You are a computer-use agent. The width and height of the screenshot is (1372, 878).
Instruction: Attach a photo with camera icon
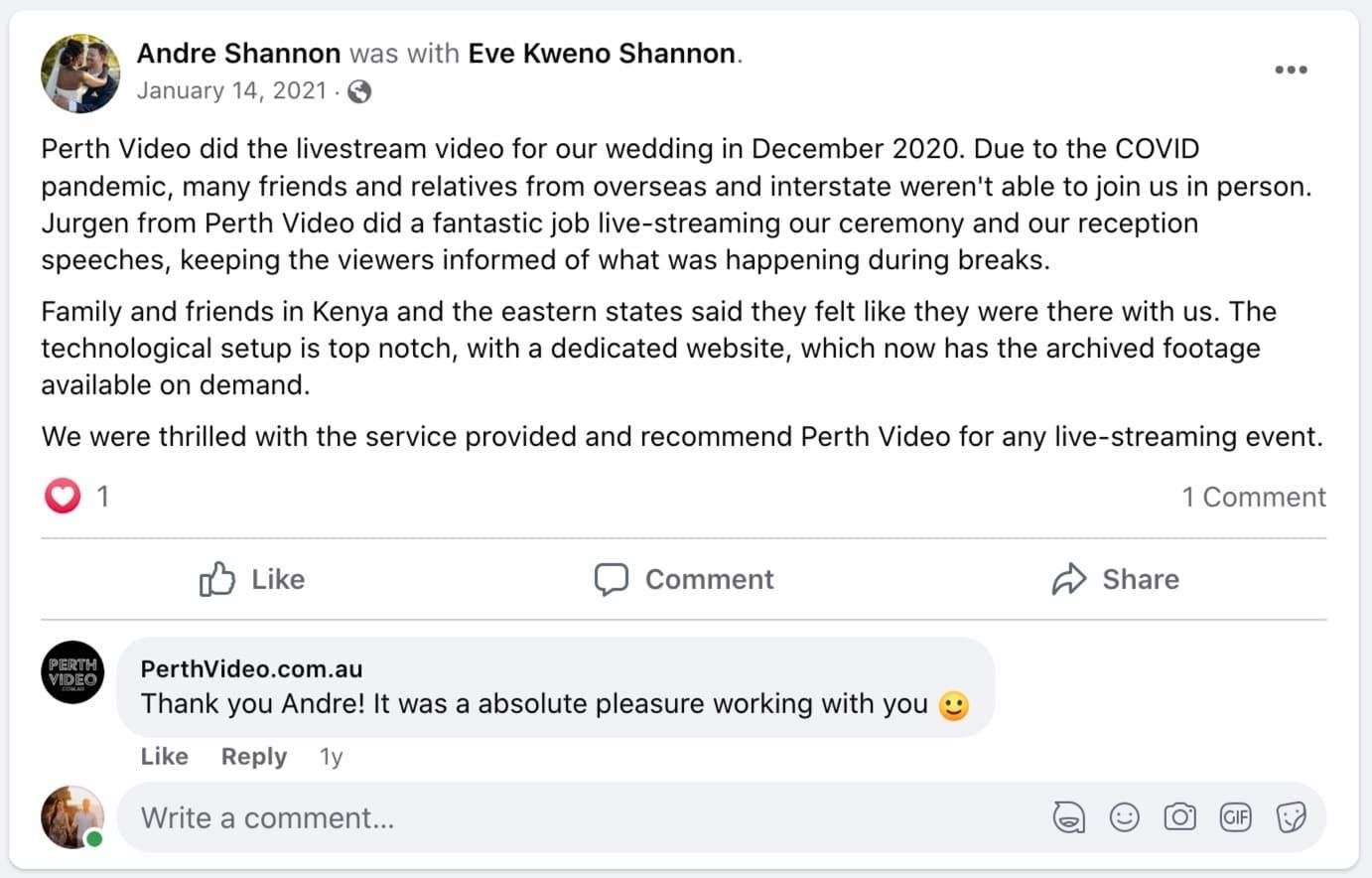point(1179,817)
